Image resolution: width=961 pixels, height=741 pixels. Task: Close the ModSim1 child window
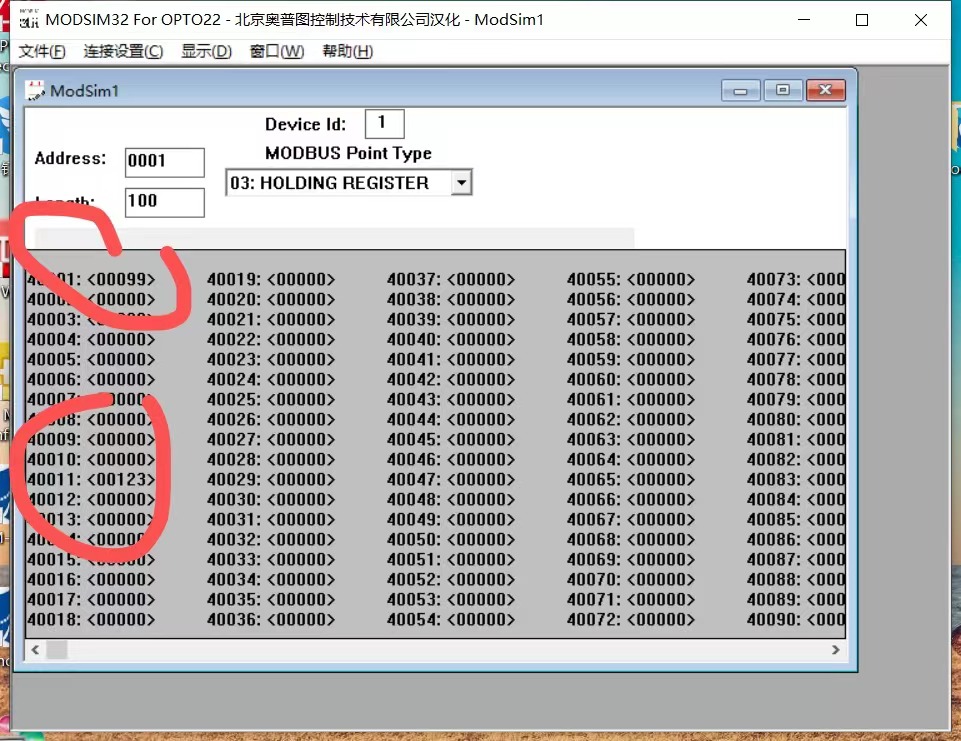click(825, 89)
